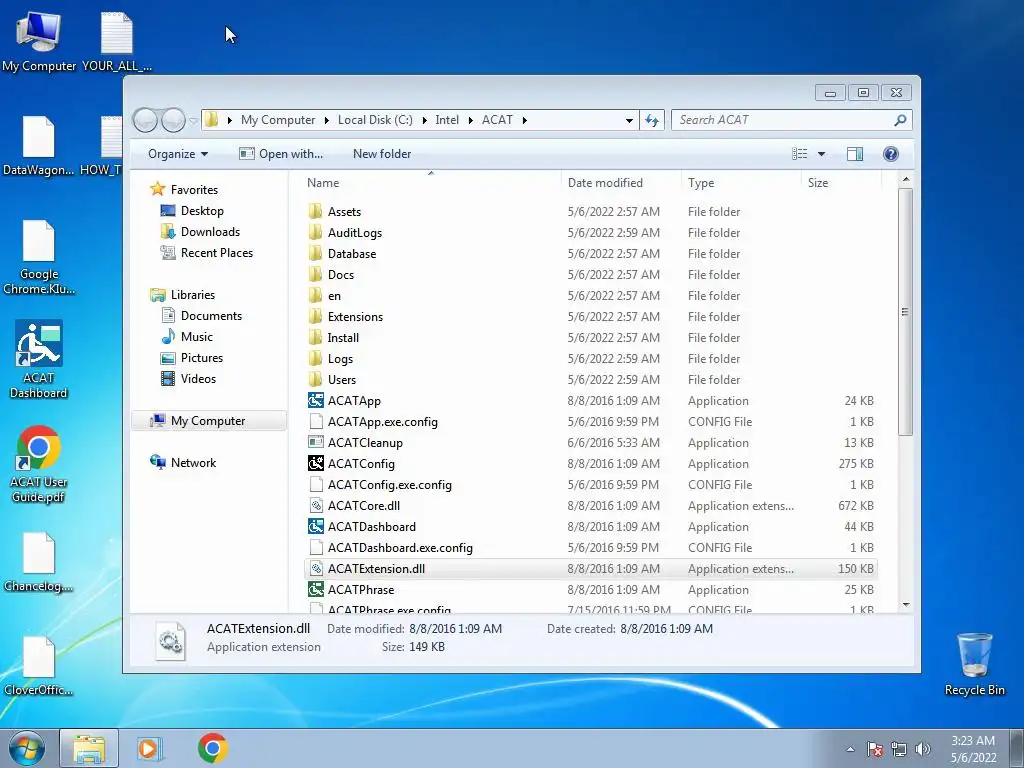Expand the arrow after My Computer breadcrumb
The image size is (1024, 768).
[x=327, y=120]
